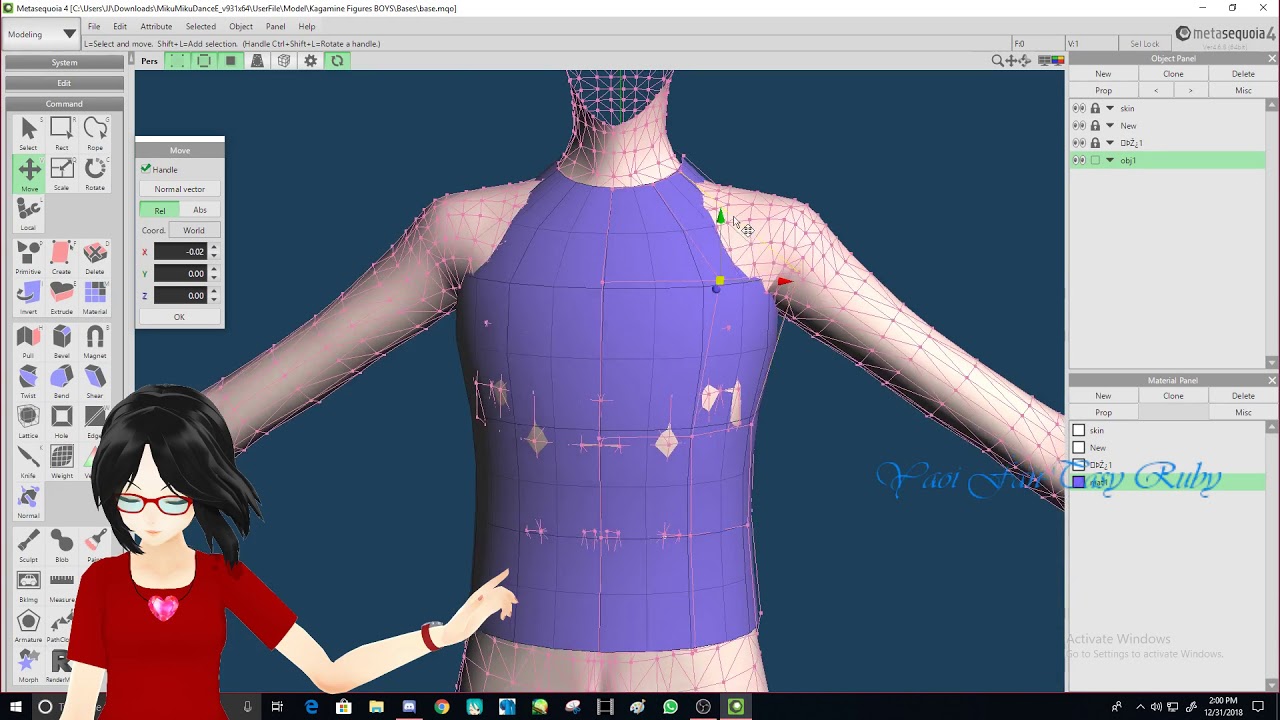
Task: Click the blue mat1 material swatch
Action: [x=1079, y=482]
